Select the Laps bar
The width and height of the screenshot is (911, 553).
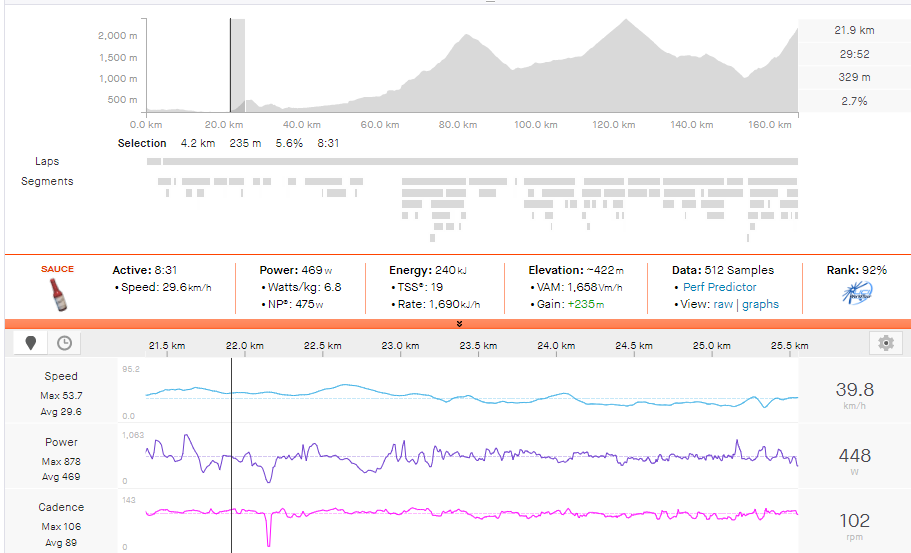click(x=472, y=161)
